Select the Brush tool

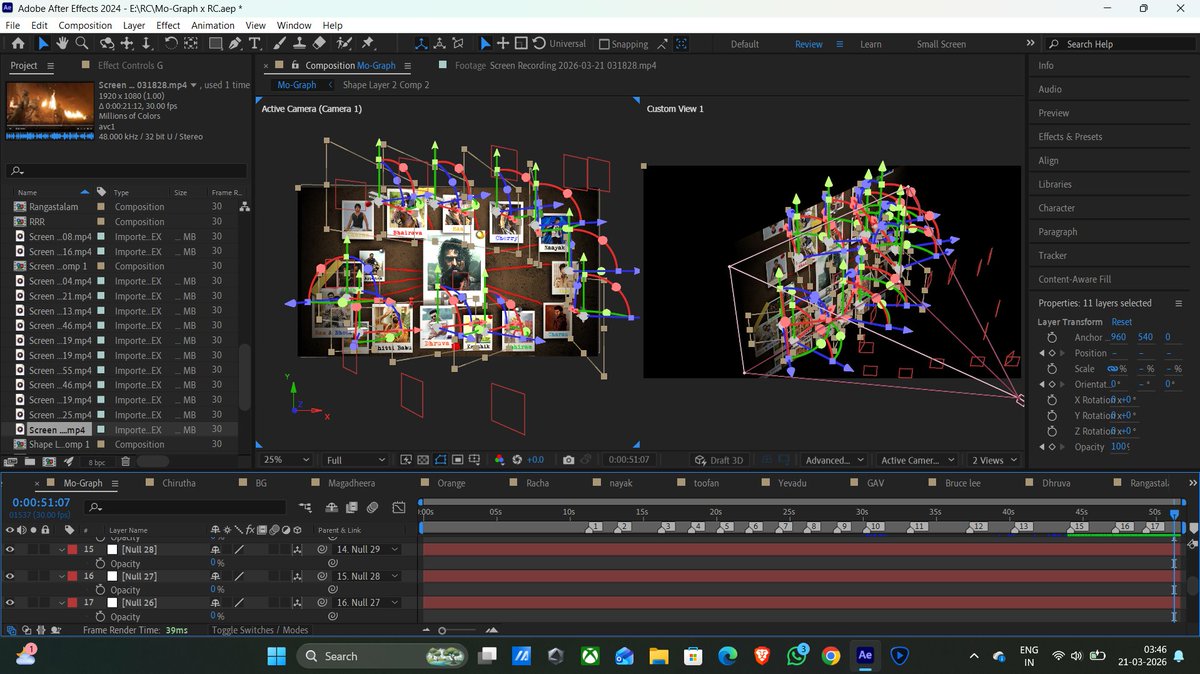click(x=280, y=44)
